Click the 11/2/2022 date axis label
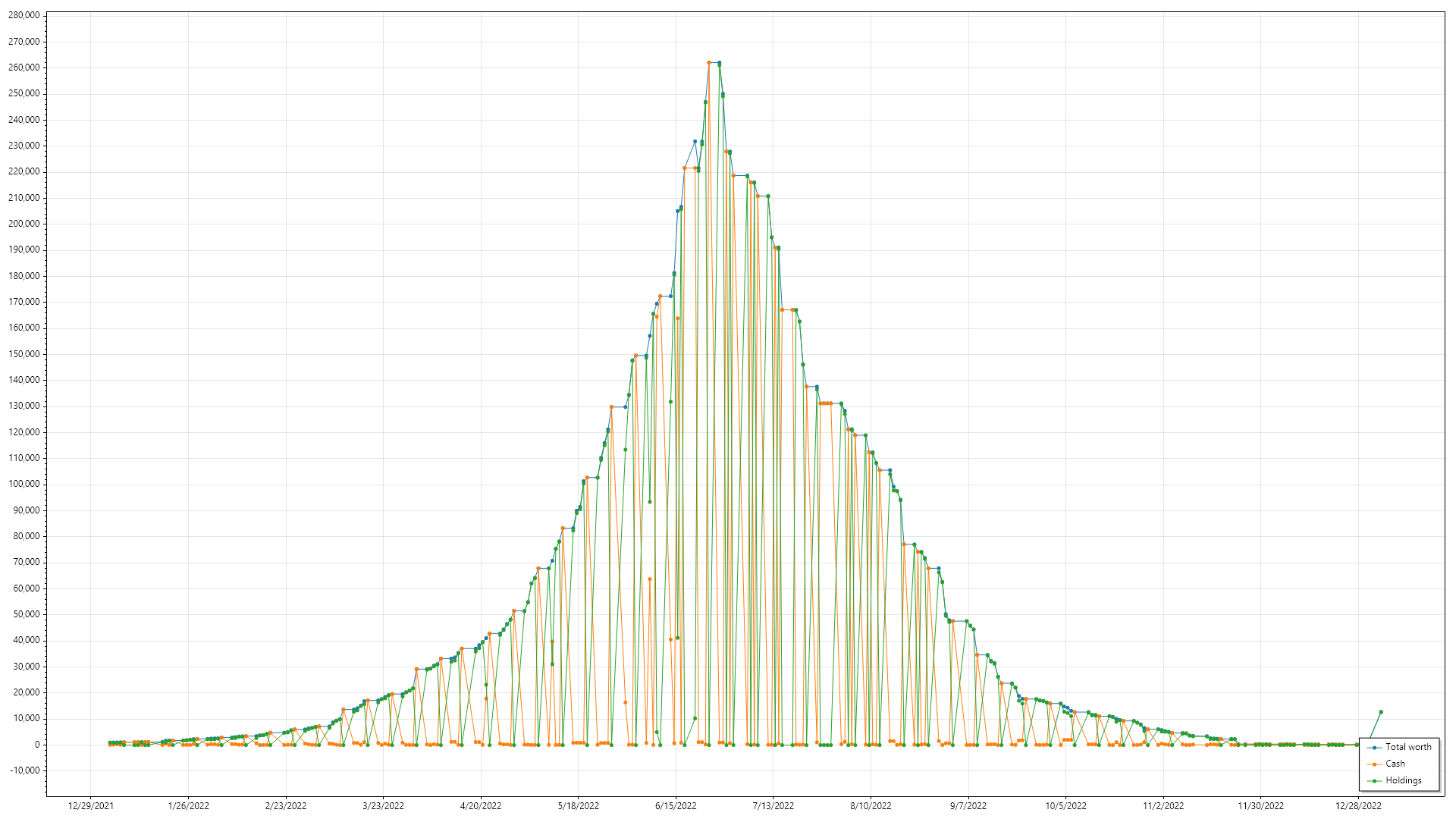Viewport: 1456px width, 819px height. click(1163, 806)
